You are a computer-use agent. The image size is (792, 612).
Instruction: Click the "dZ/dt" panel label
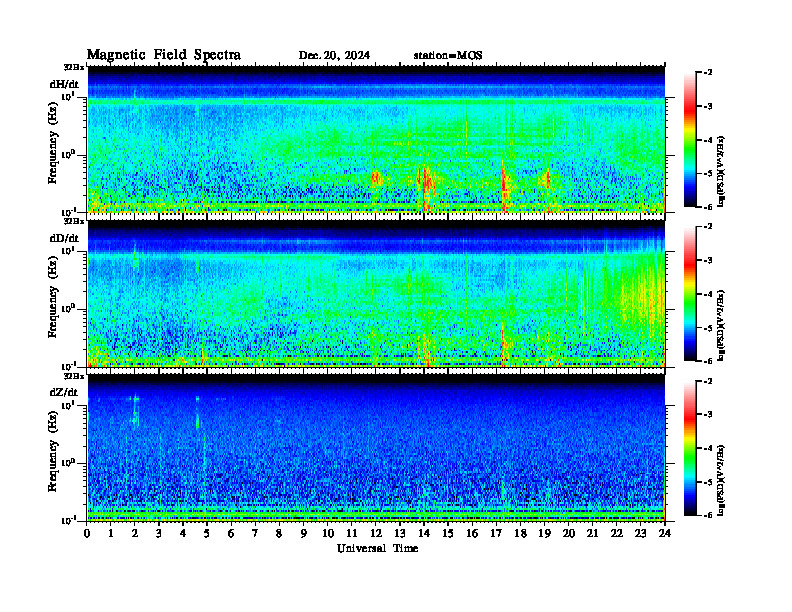pyautogui.click(x=64, y=392)
